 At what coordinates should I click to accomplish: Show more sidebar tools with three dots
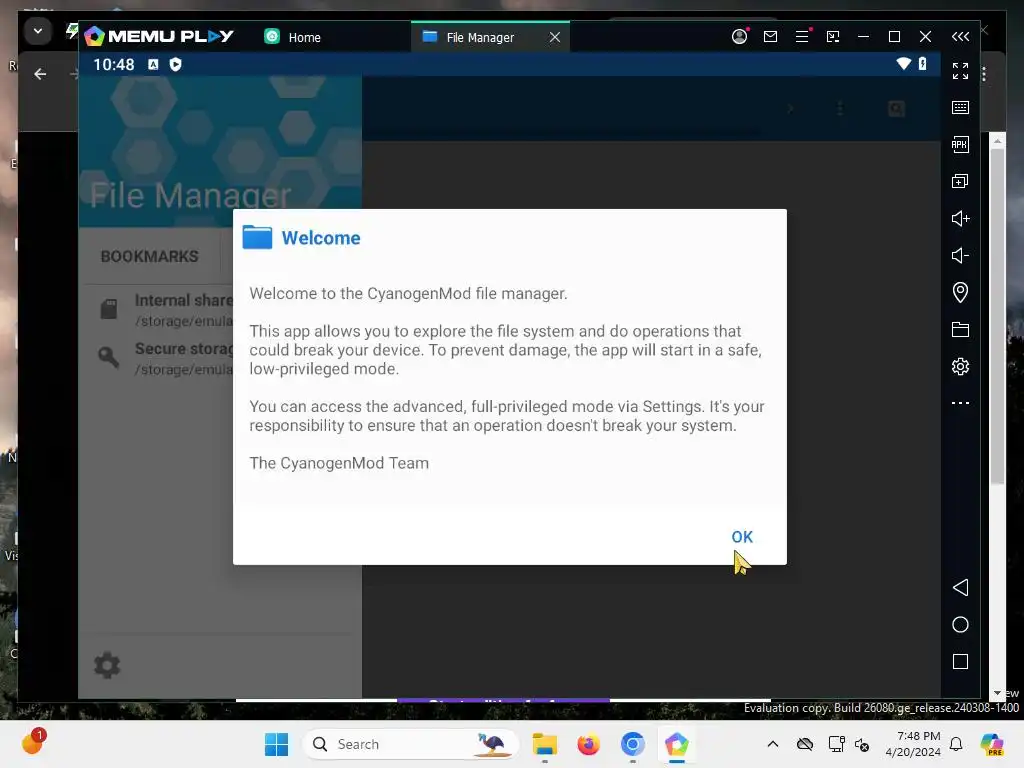(960, 403)
